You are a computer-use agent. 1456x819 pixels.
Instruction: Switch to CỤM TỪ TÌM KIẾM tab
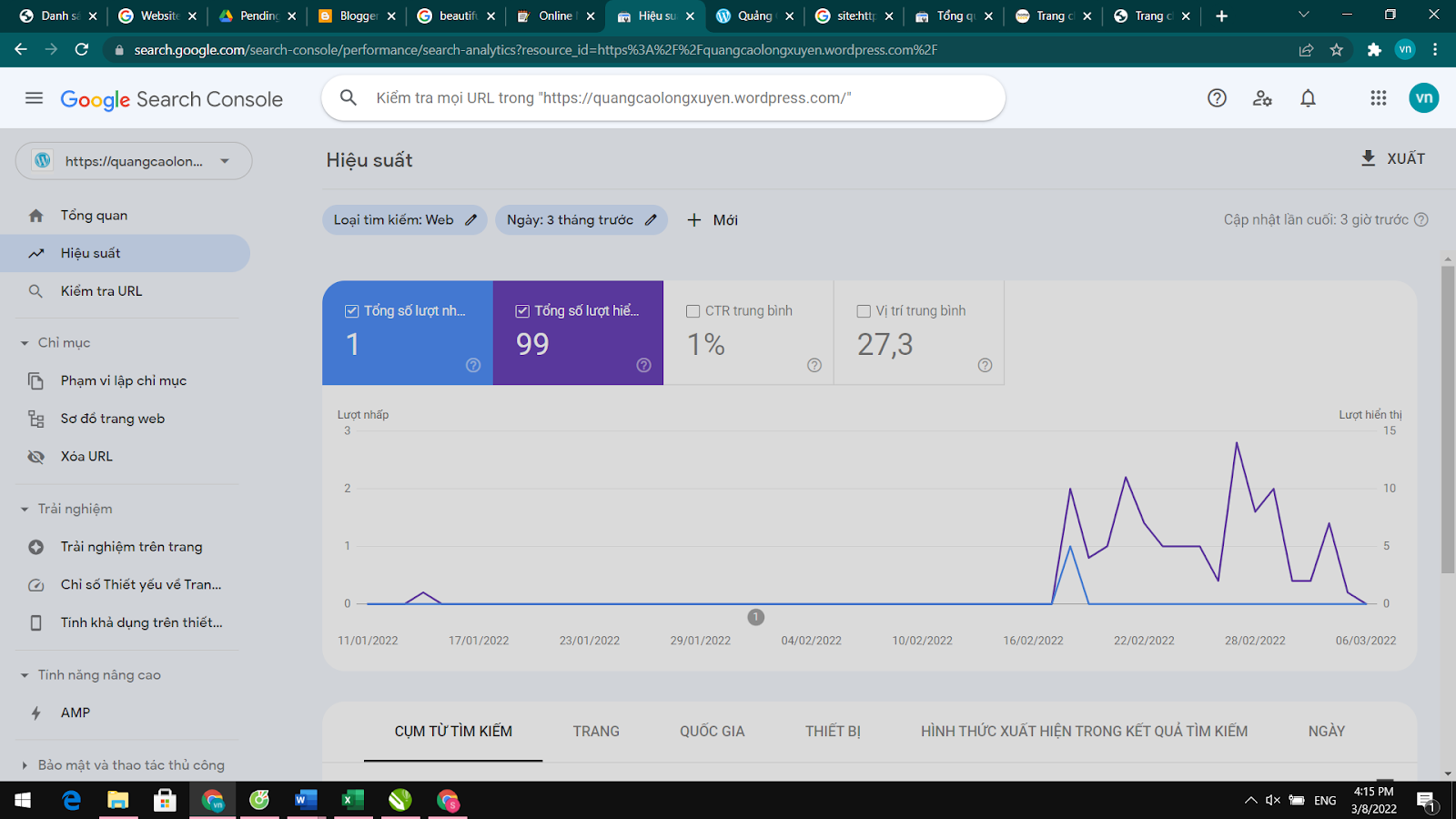coord(453,732)
